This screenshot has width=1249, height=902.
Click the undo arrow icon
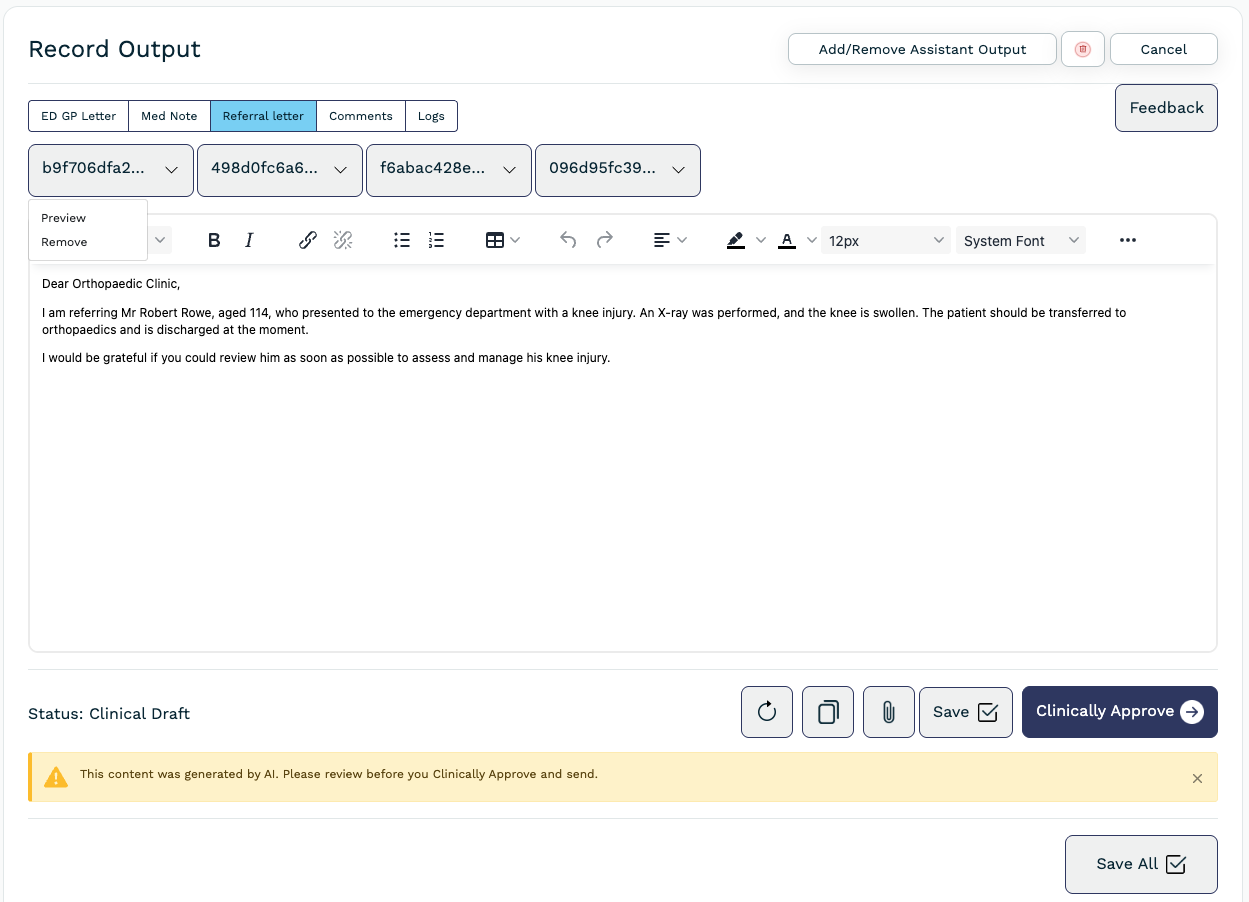568,240
